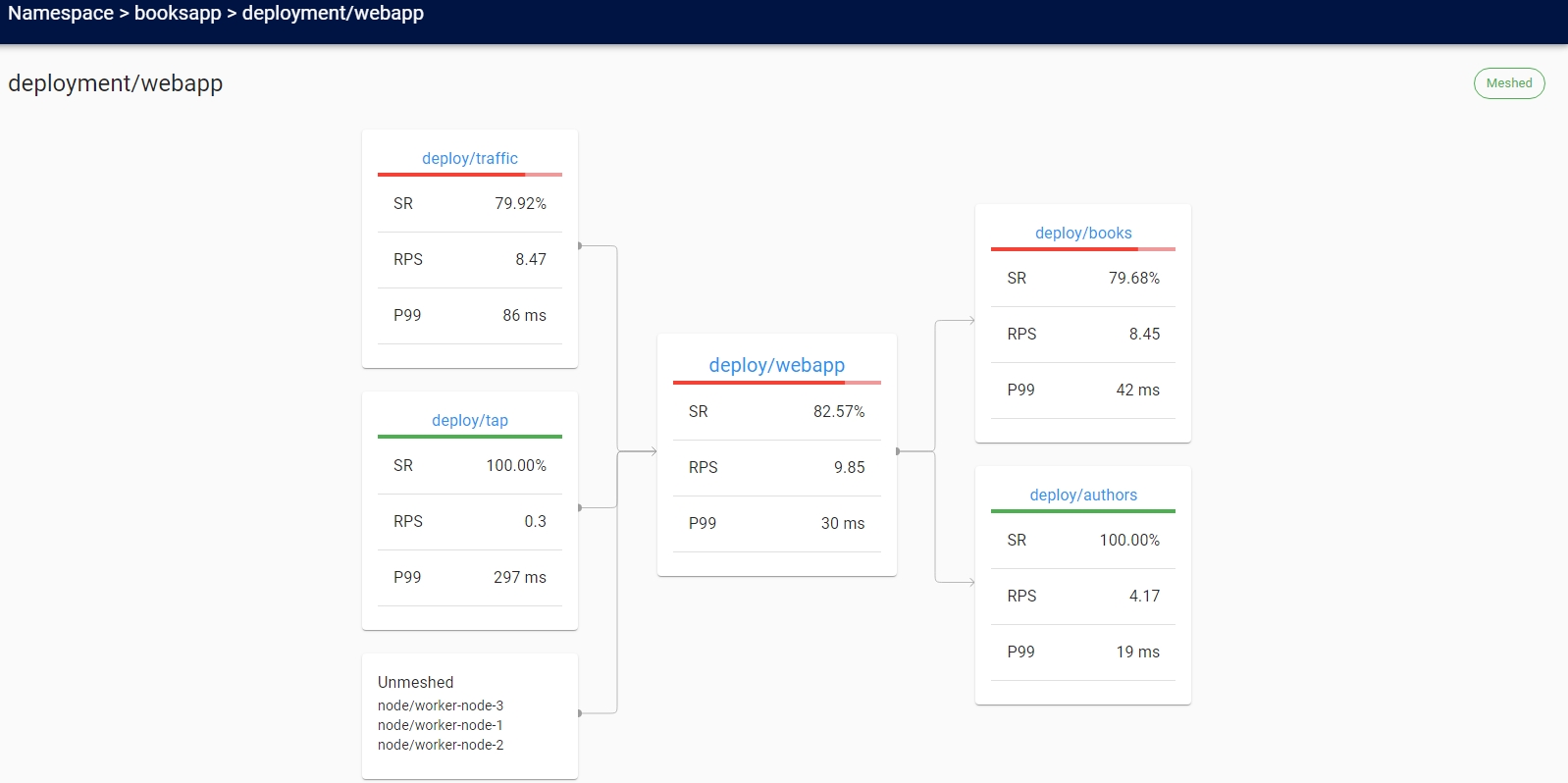1568x783 pixels.
Task: Go to the deploy/books deployment
Action: pos(1082,233)
